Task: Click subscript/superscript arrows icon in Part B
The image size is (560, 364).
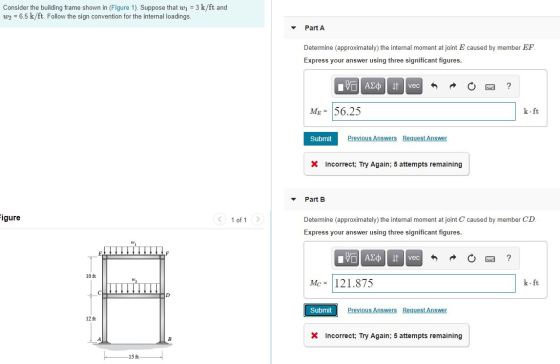Action: click(x=395, y=258)
